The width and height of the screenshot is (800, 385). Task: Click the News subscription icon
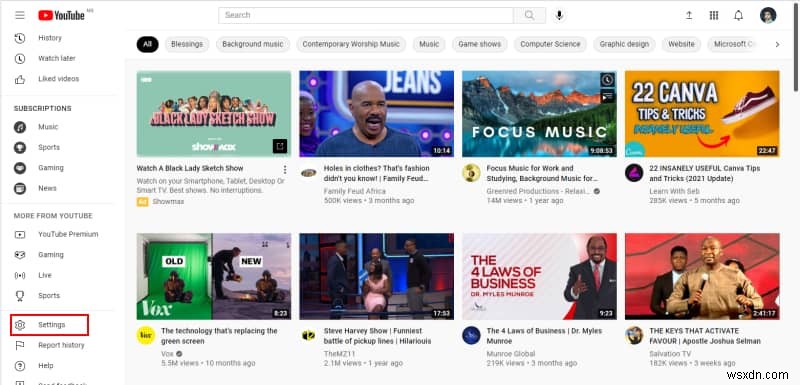point(20,188)
